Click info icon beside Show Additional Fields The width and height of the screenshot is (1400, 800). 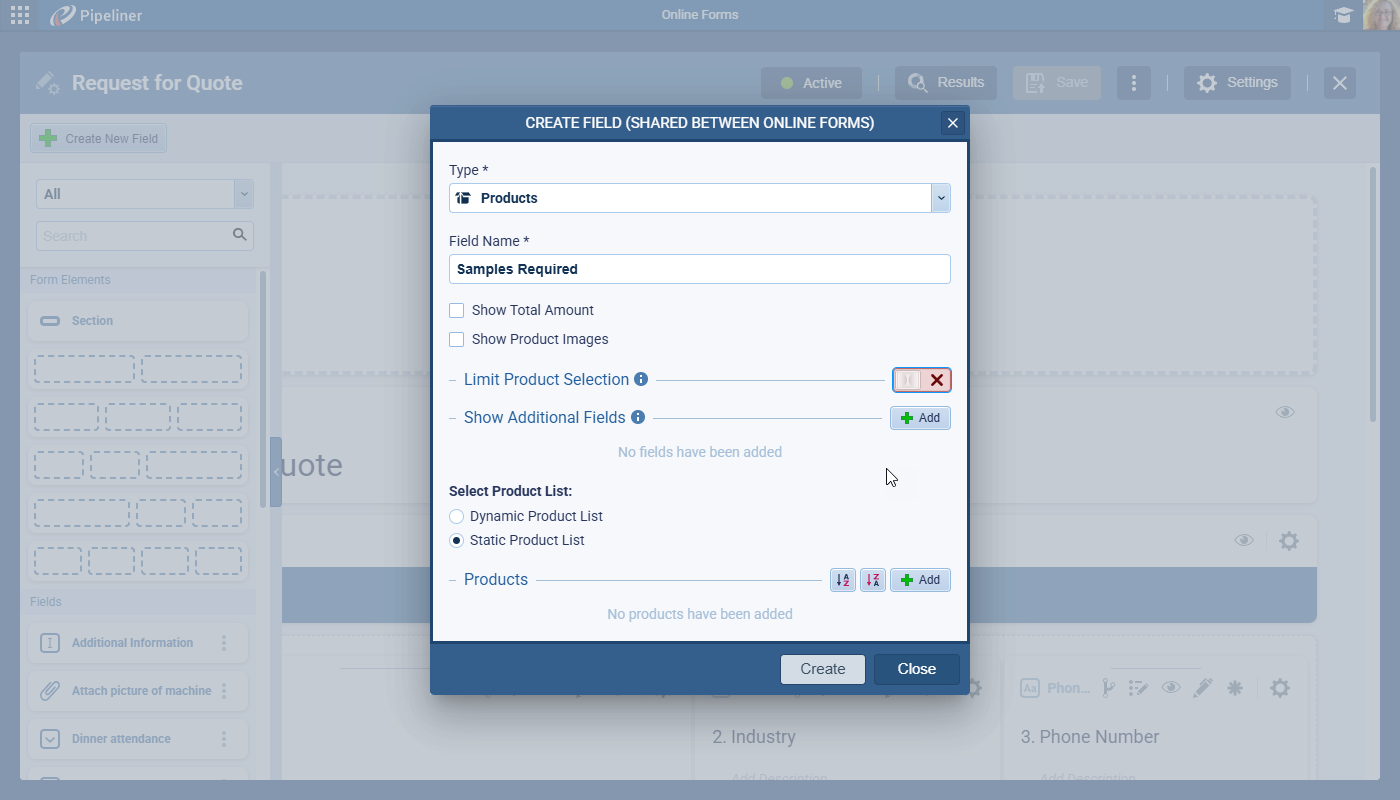638,418
